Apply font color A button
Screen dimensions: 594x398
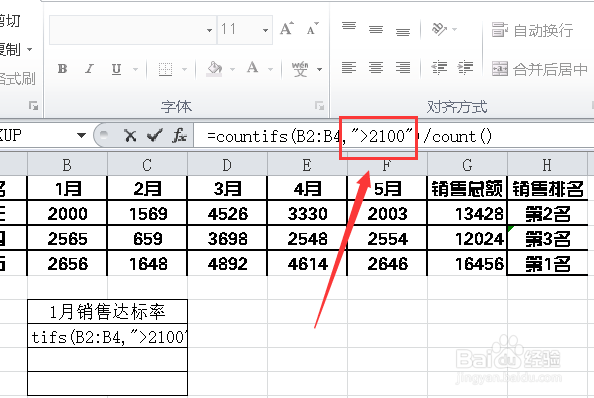252,69
